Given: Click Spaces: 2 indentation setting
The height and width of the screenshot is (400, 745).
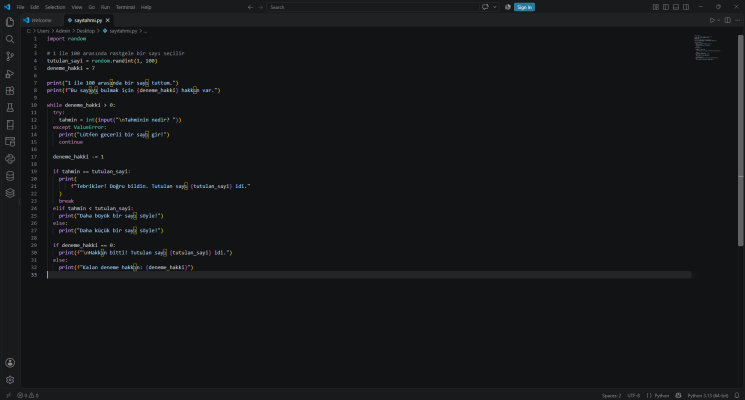Looking at the screenshot, I should [611, 395].
